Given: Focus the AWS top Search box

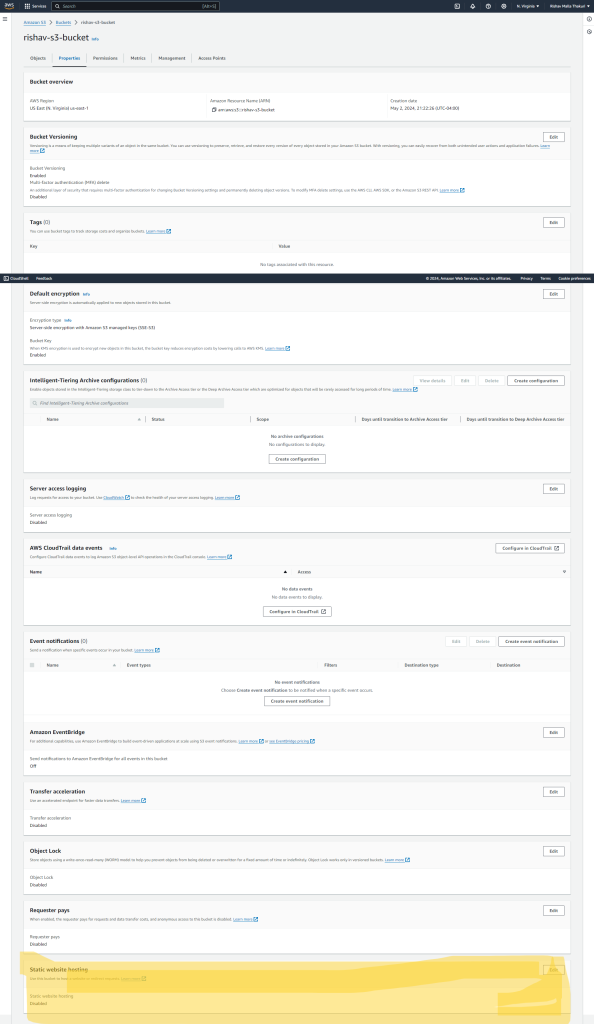Looking at the screenshot, I should click(x=135, y=6).
